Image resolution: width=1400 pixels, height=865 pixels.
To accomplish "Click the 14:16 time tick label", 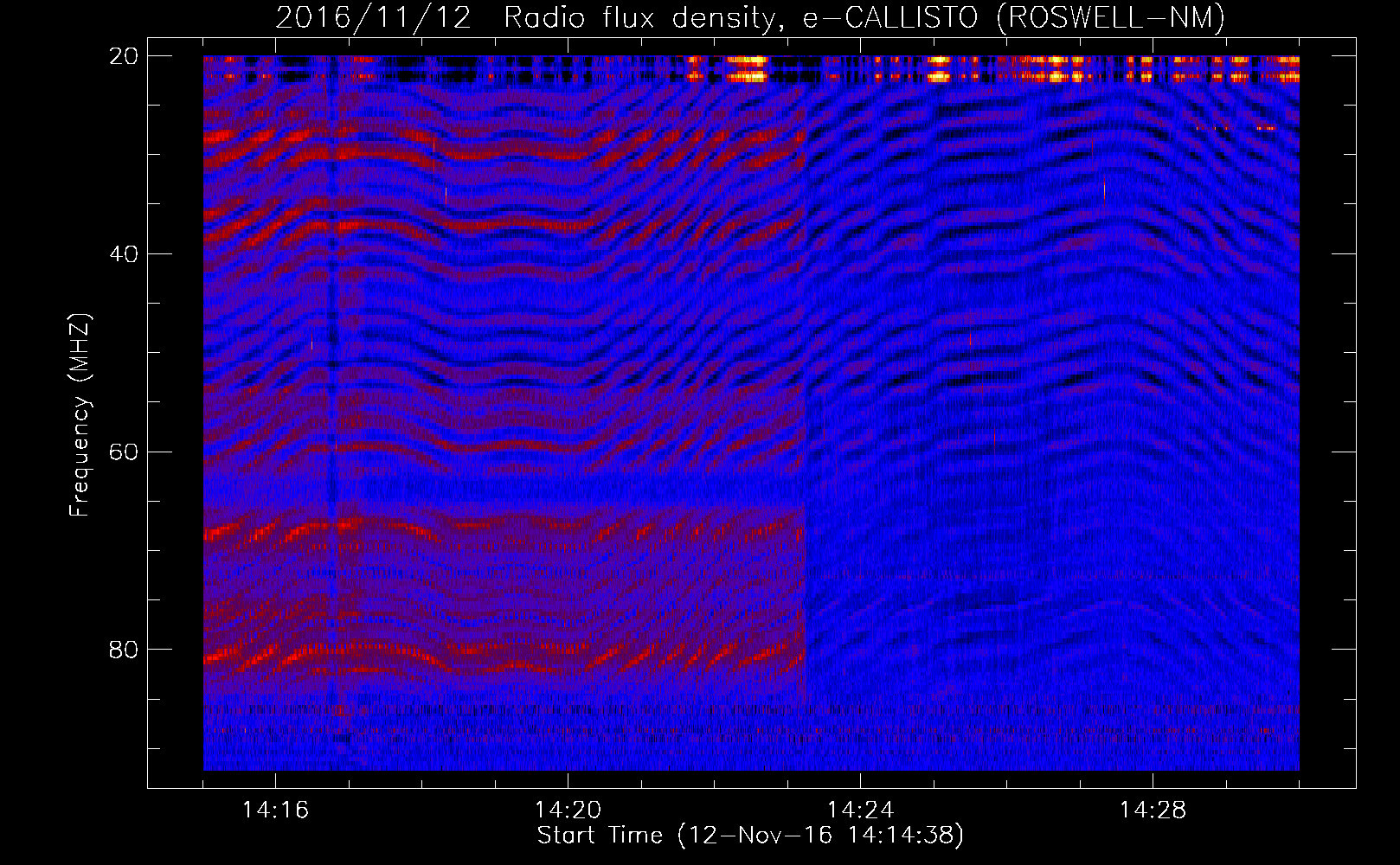I will [275, 811].
